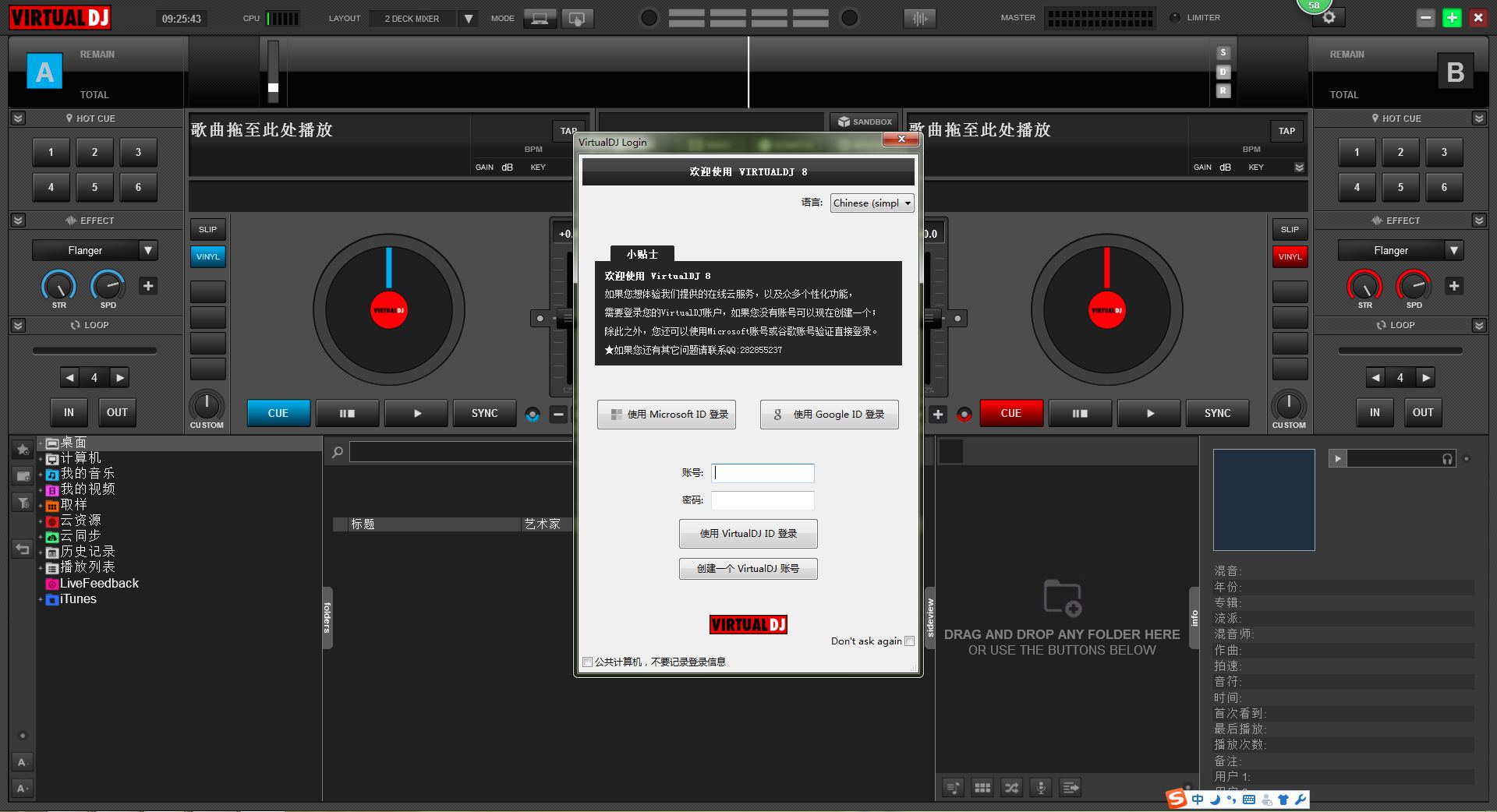Select 历史记录 in folder tree
This screenshot has height=812, width=1497.
click(x=87, y=552)
